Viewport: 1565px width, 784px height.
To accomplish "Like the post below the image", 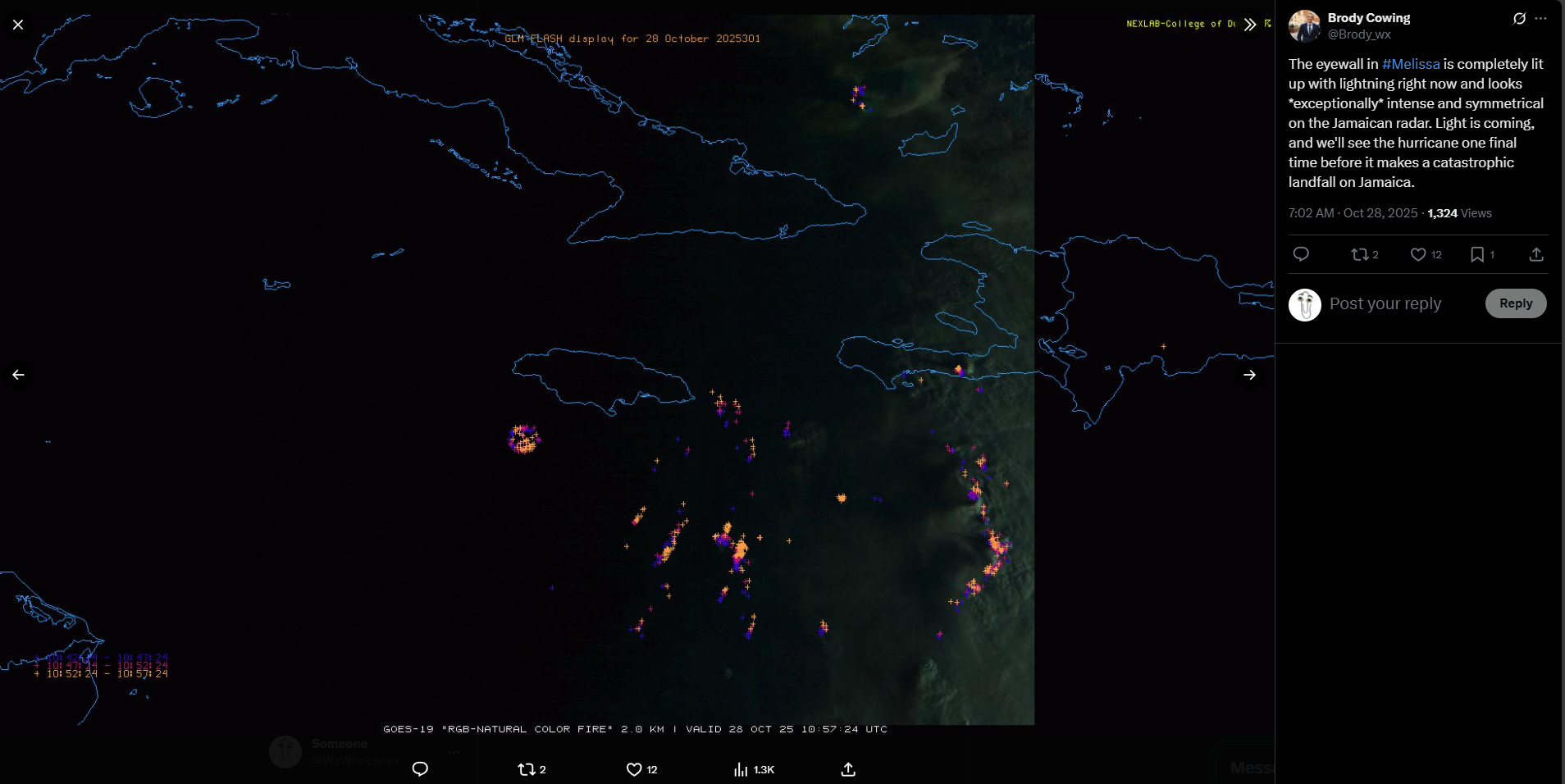I will tap(641, 769).
